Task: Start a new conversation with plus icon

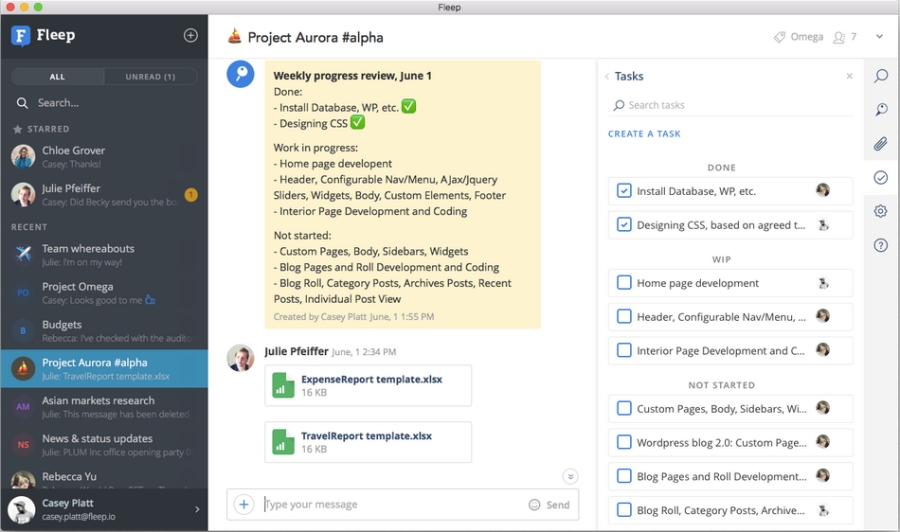Action: tap(190, 36)
